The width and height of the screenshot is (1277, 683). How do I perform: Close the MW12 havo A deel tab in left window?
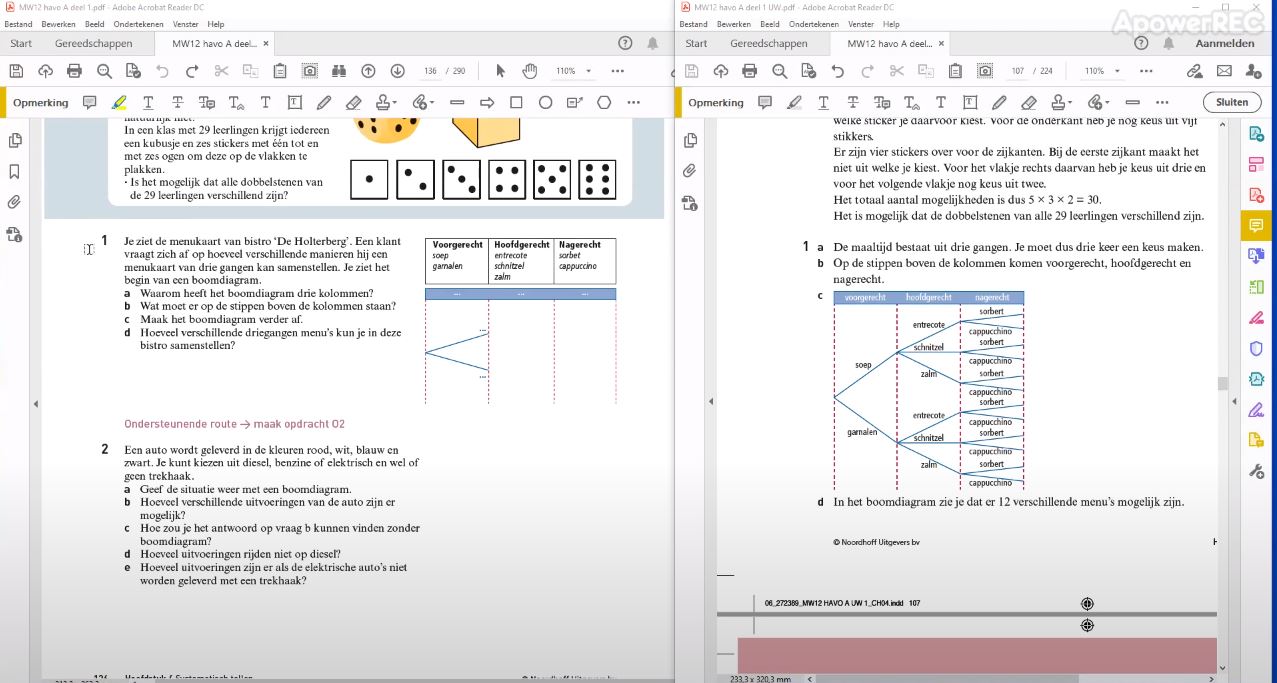point(265,43)
